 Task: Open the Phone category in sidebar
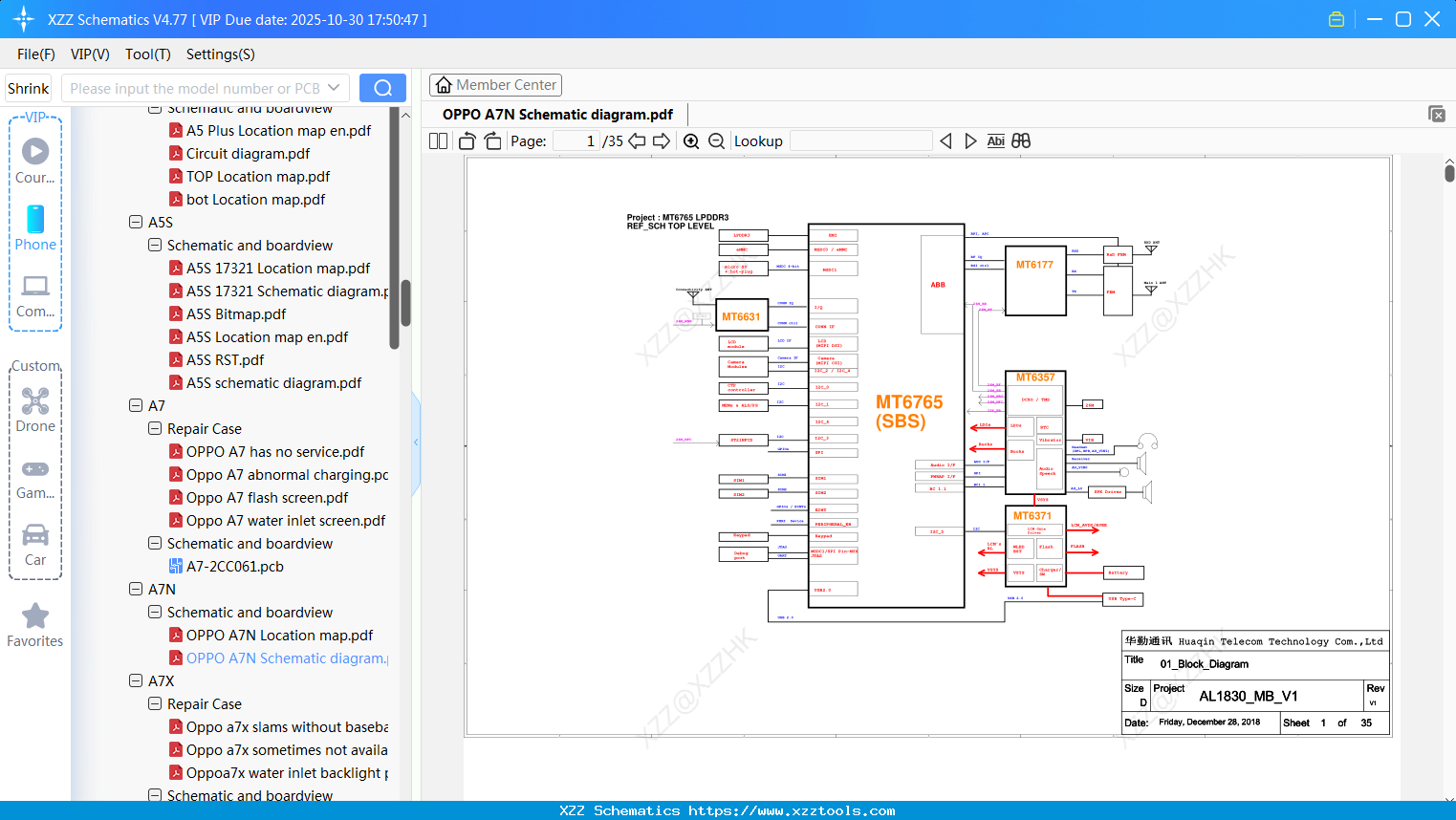tap(35, 227)
